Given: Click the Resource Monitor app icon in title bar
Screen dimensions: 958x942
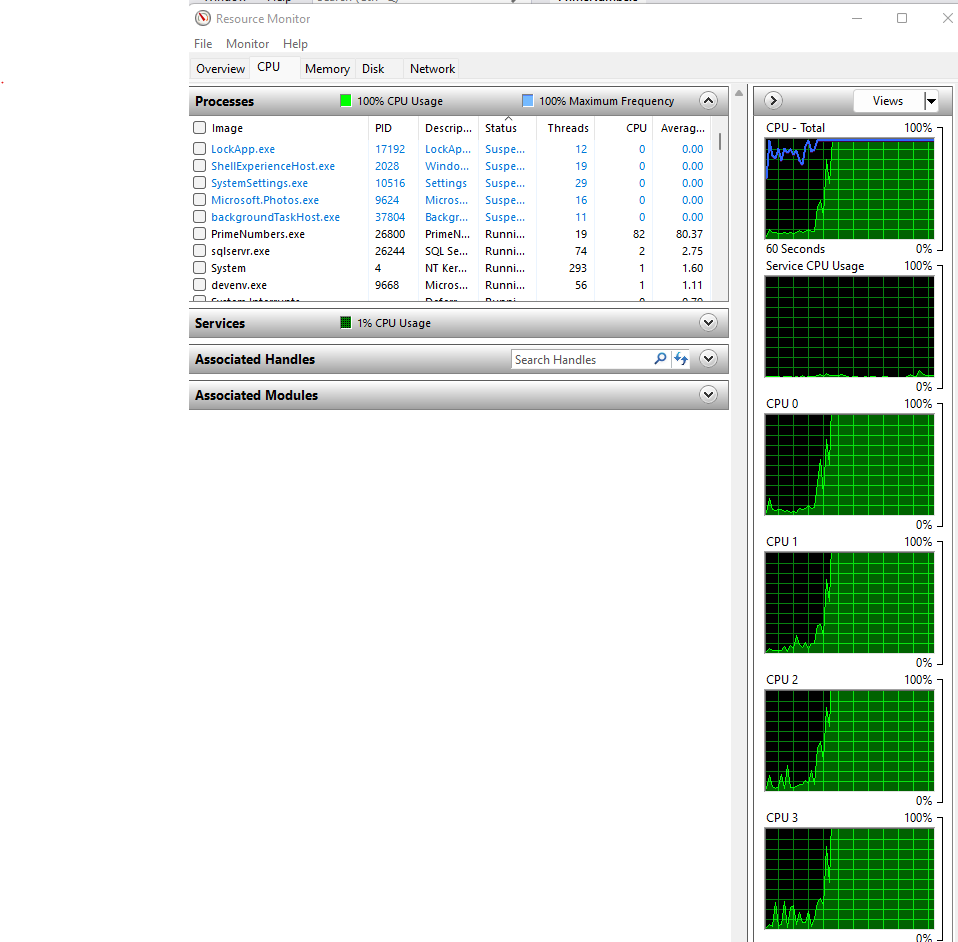Looking at the screenshot, I should (203, 18).
